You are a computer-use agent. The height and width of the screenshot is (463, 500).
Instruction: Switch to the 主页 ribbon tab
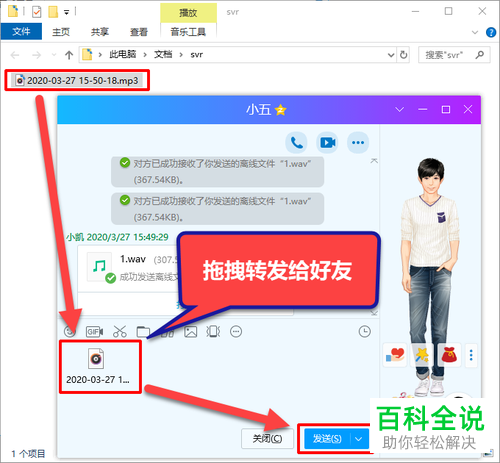(61, 32)
